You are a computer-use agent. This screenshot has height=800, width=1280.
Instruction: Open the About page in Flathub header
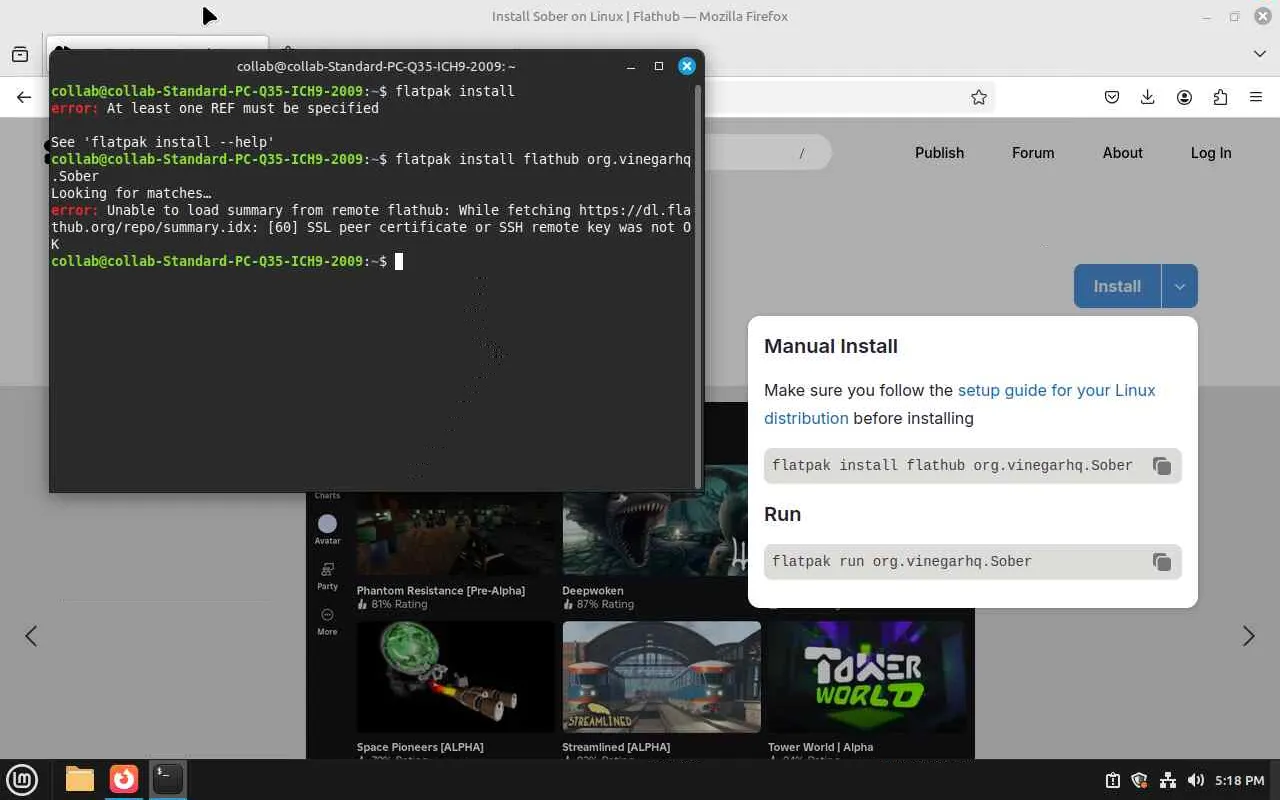(1122, 153)
